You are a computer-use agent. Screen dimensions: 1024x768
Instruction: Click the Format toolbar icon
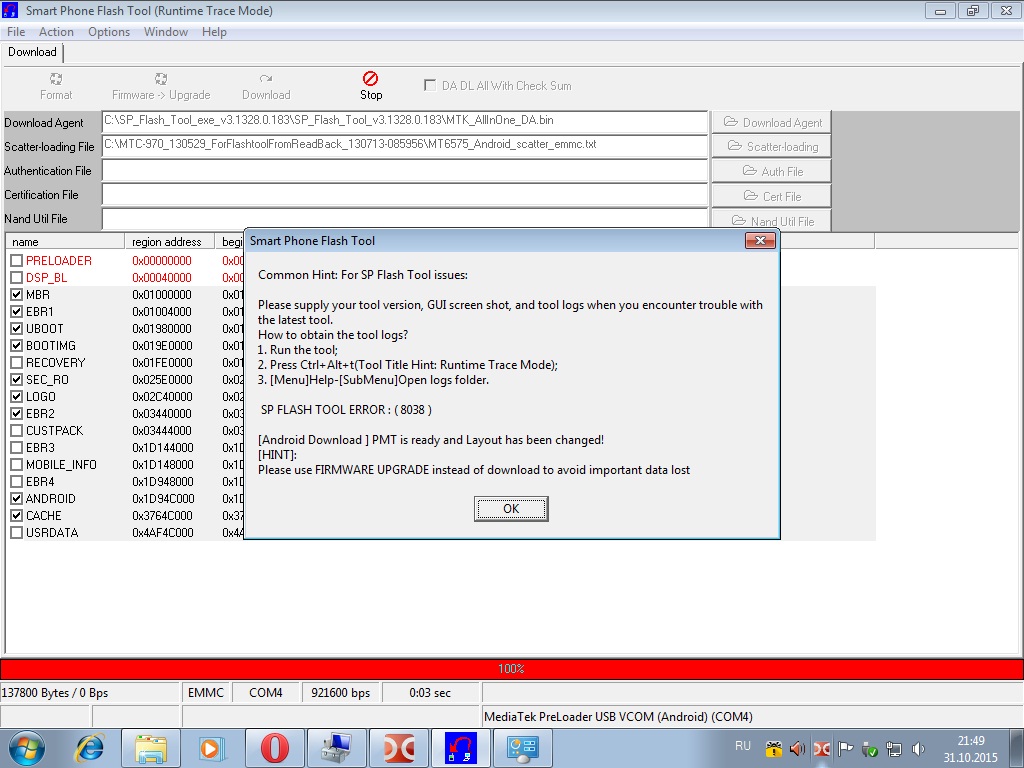coord(56,78)
